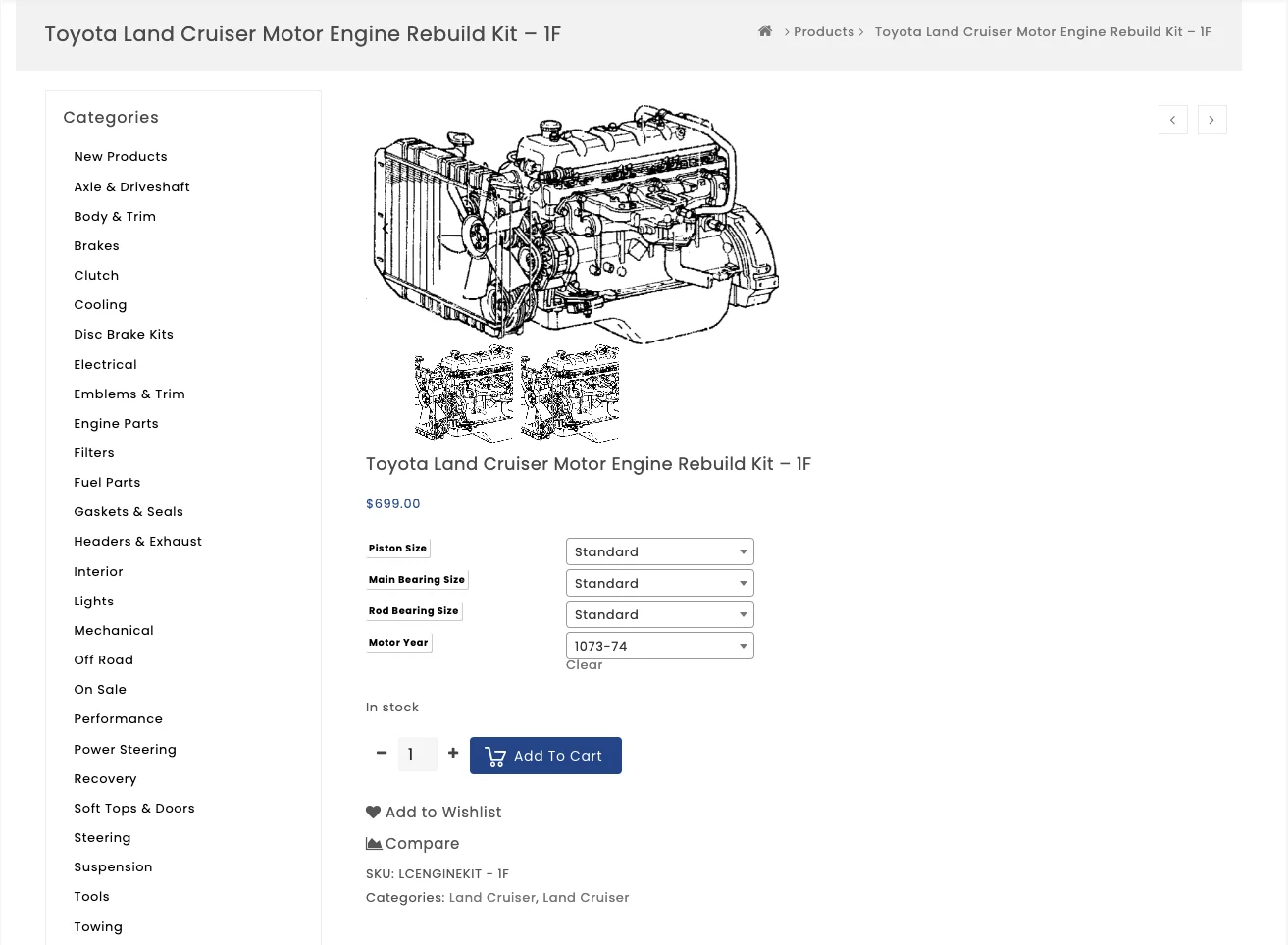1288x945 pixels.
Task: Open Interior category
Action: click(98, 571)
